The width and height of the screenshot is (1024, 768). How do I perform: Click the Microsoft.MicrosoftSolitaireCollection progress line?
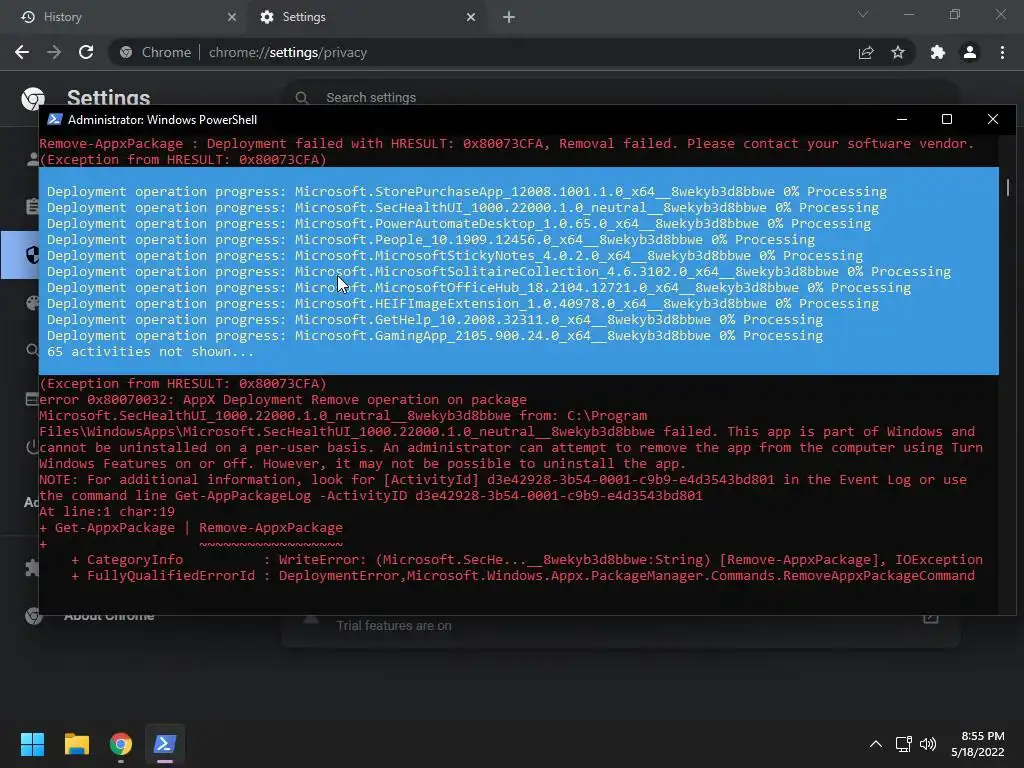click(x=499, y=272)
